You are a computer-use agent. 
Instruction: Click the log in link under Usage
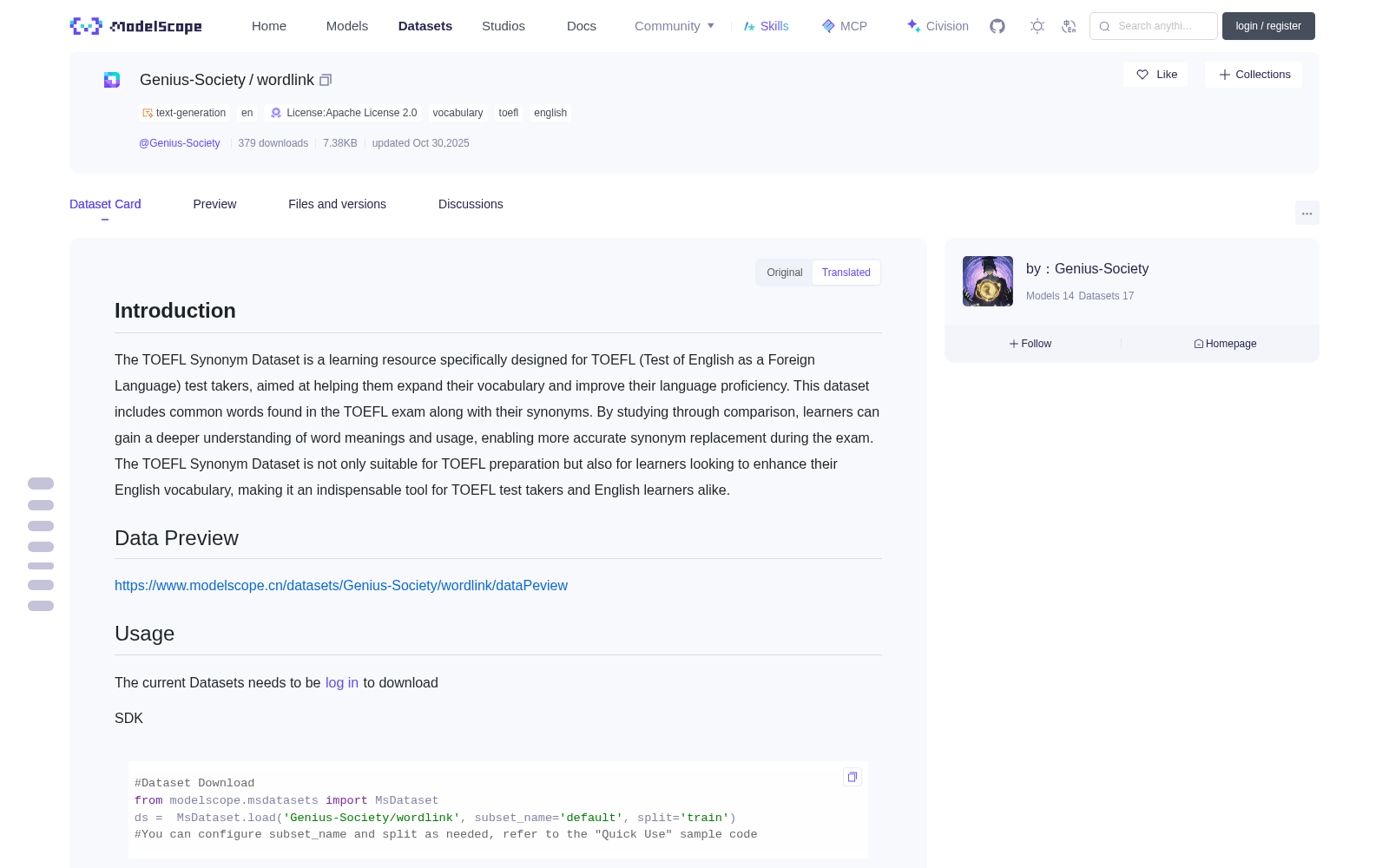[x=342, y=683]
